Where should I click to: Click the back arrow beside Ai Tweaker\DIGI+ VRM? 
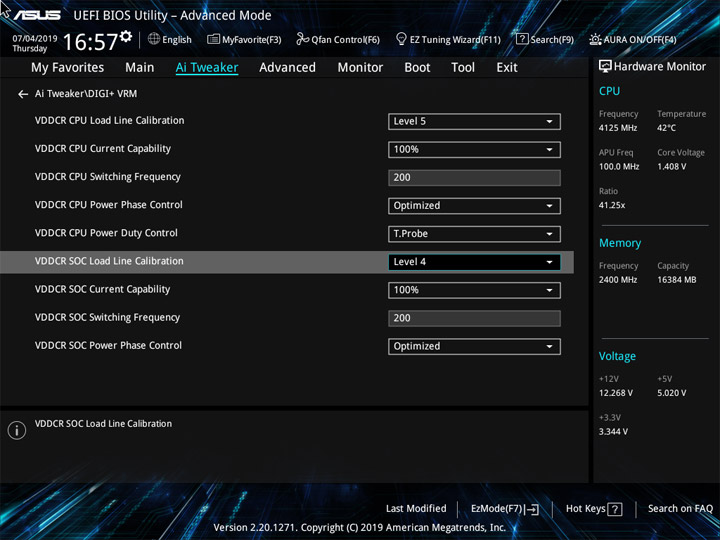tap(23, 94)
